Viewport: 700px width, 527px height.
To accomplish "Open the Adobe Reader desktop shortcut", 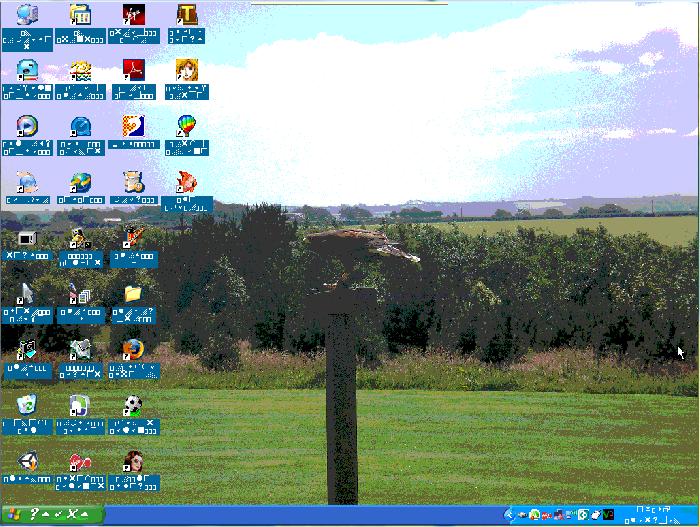I will point(134,70).
